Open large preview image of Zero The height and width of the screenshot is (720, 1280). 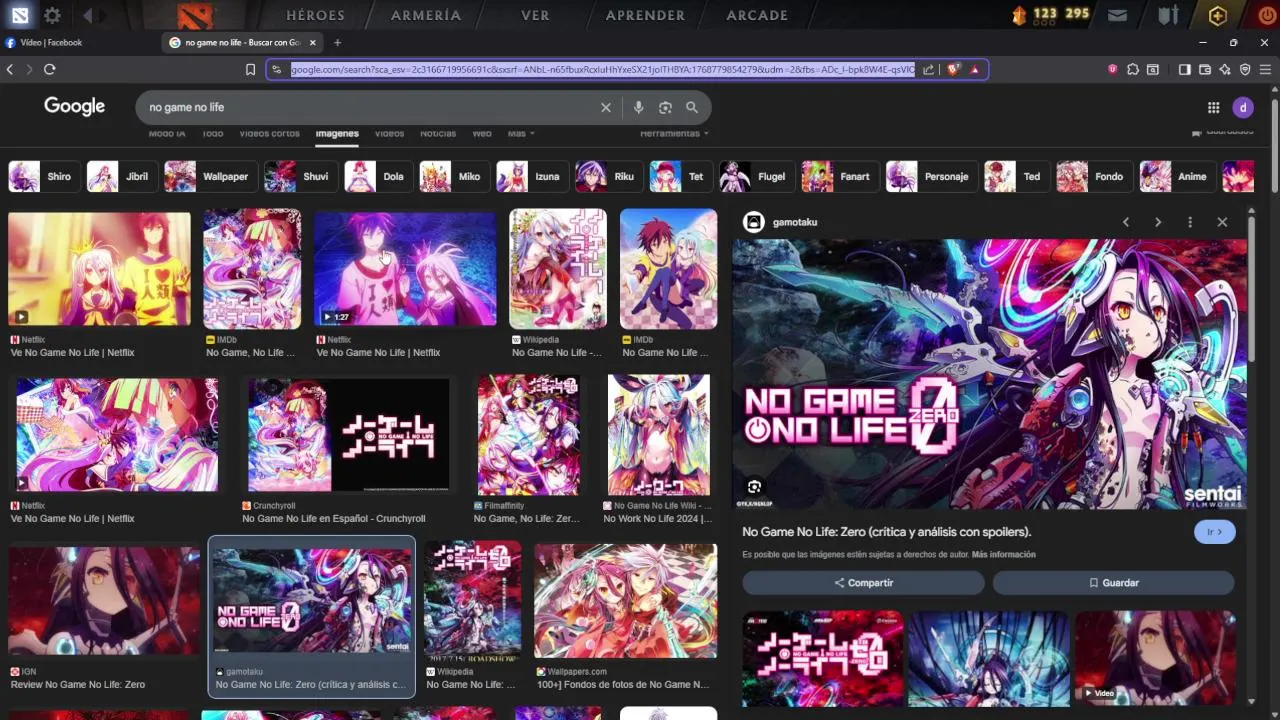pyautogui.click(x=989, y=373)
